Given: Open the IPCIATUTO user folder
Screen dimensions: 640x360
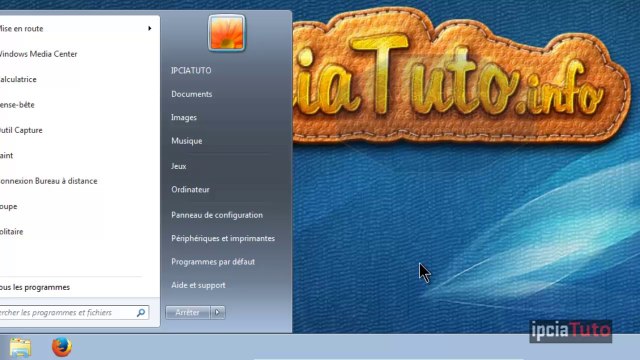Looking at the screenshot, I should [x=191, y=71].
